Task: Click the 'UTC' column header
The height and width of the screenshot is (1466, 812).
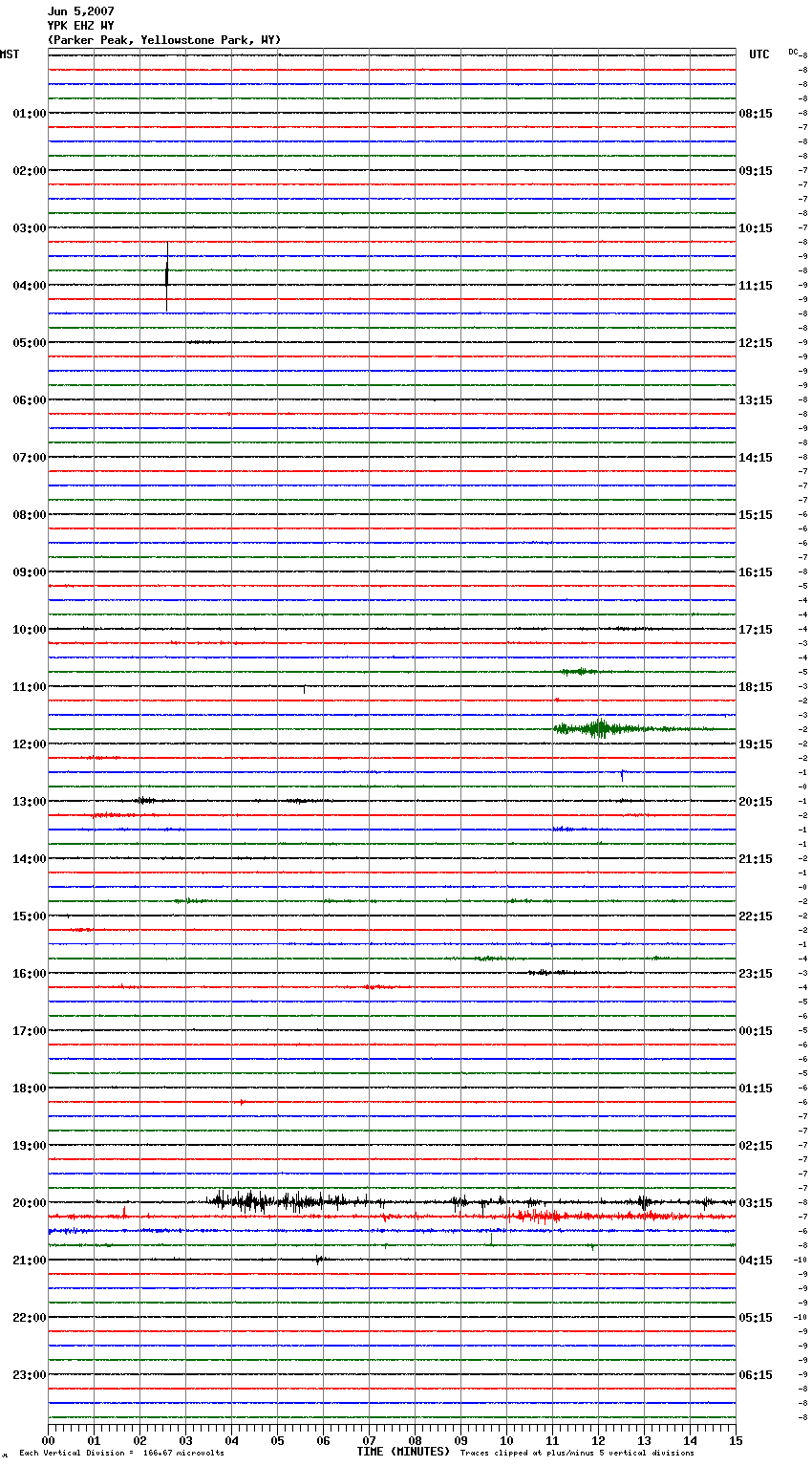Action: click(759, 54)
